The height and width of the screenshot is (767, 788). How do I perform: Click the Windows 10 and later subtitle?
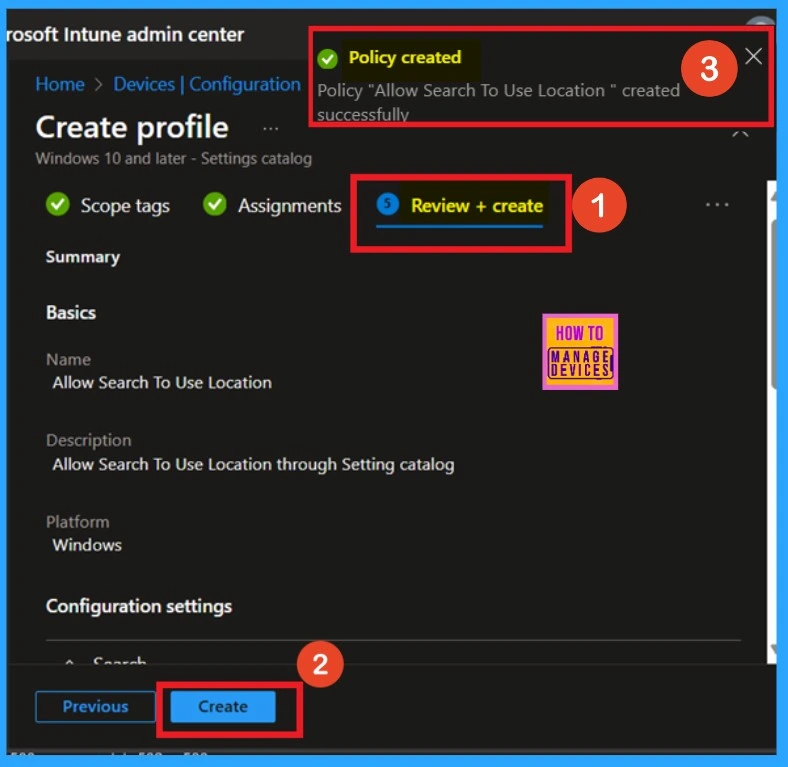pyautogui.click(x=173, y=159)
